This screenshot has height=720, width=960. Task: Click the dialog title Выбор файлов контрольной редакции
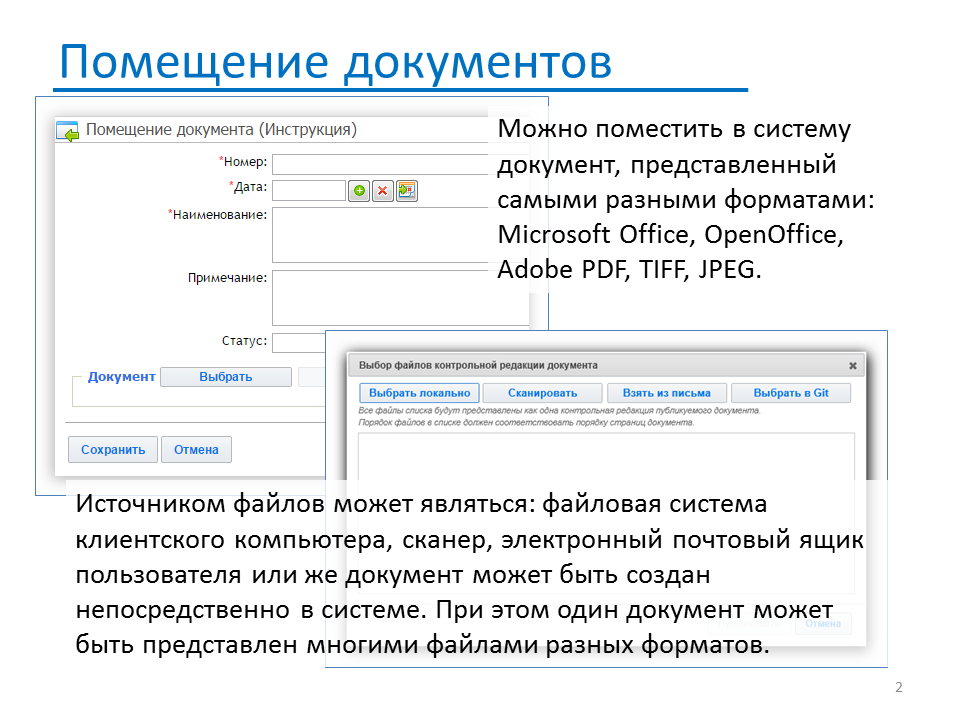[x=478, y=366]
